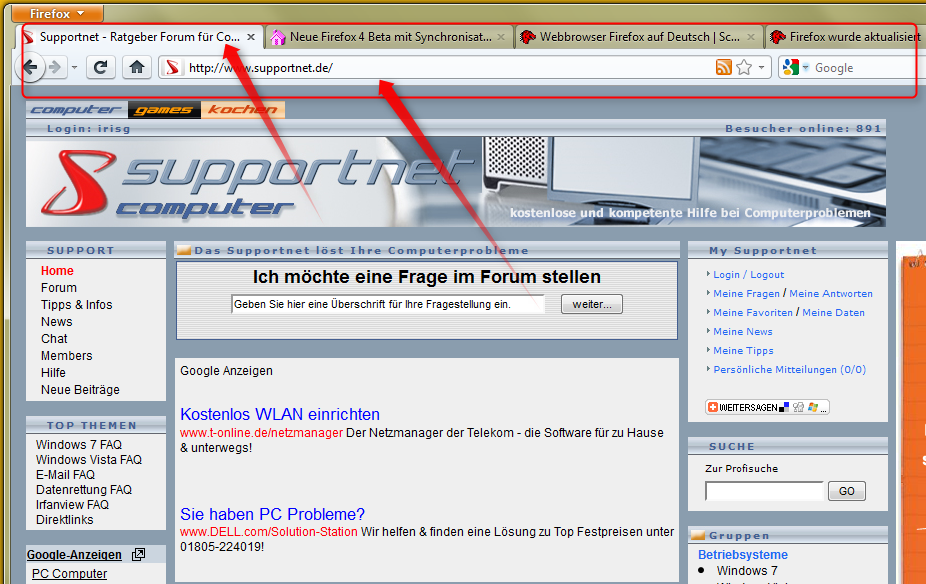The image size is (926, 584).
Task: Click the question headline input field
Action: [388, 304]
